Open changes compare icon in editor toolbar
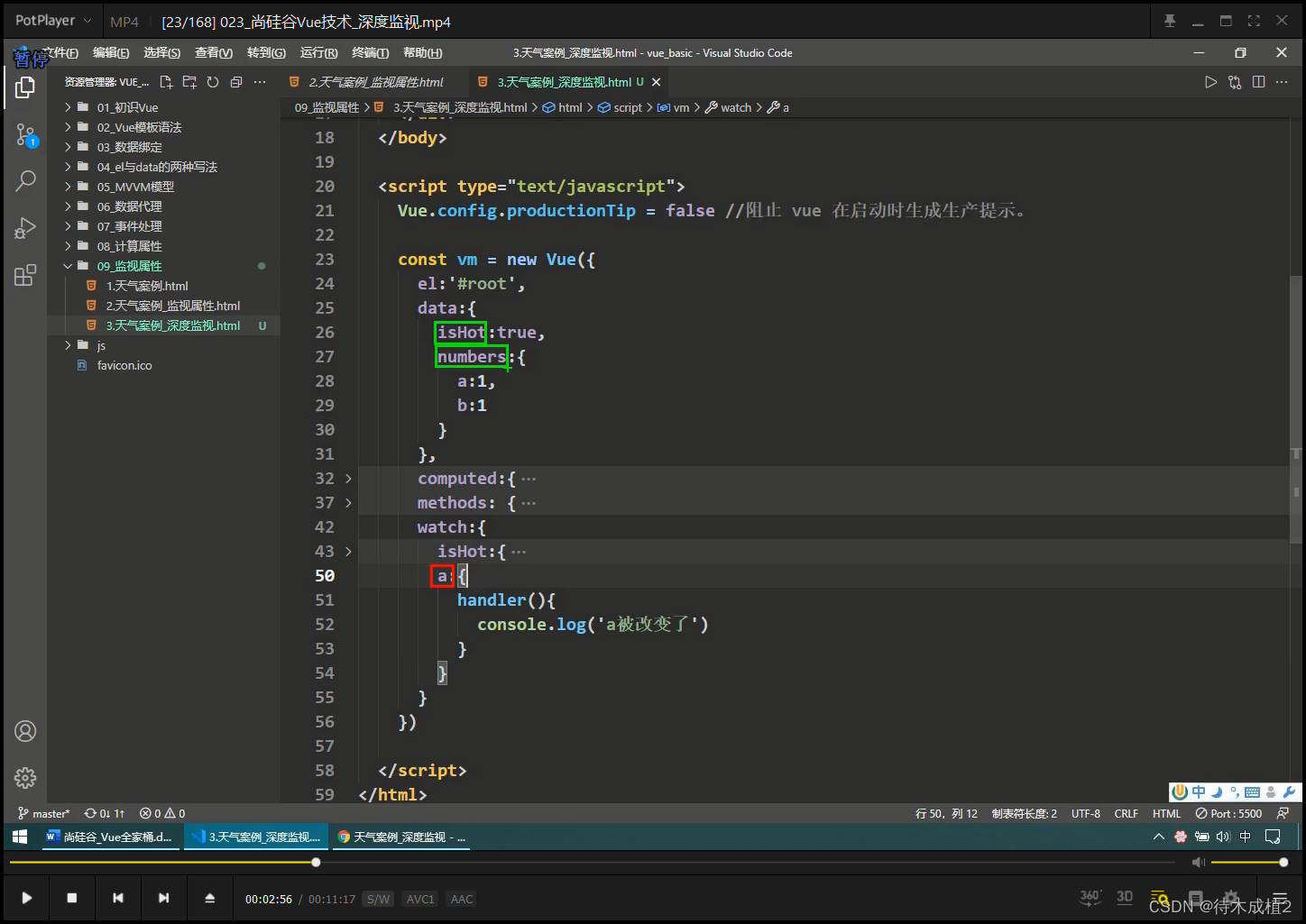 point(1235,82)
